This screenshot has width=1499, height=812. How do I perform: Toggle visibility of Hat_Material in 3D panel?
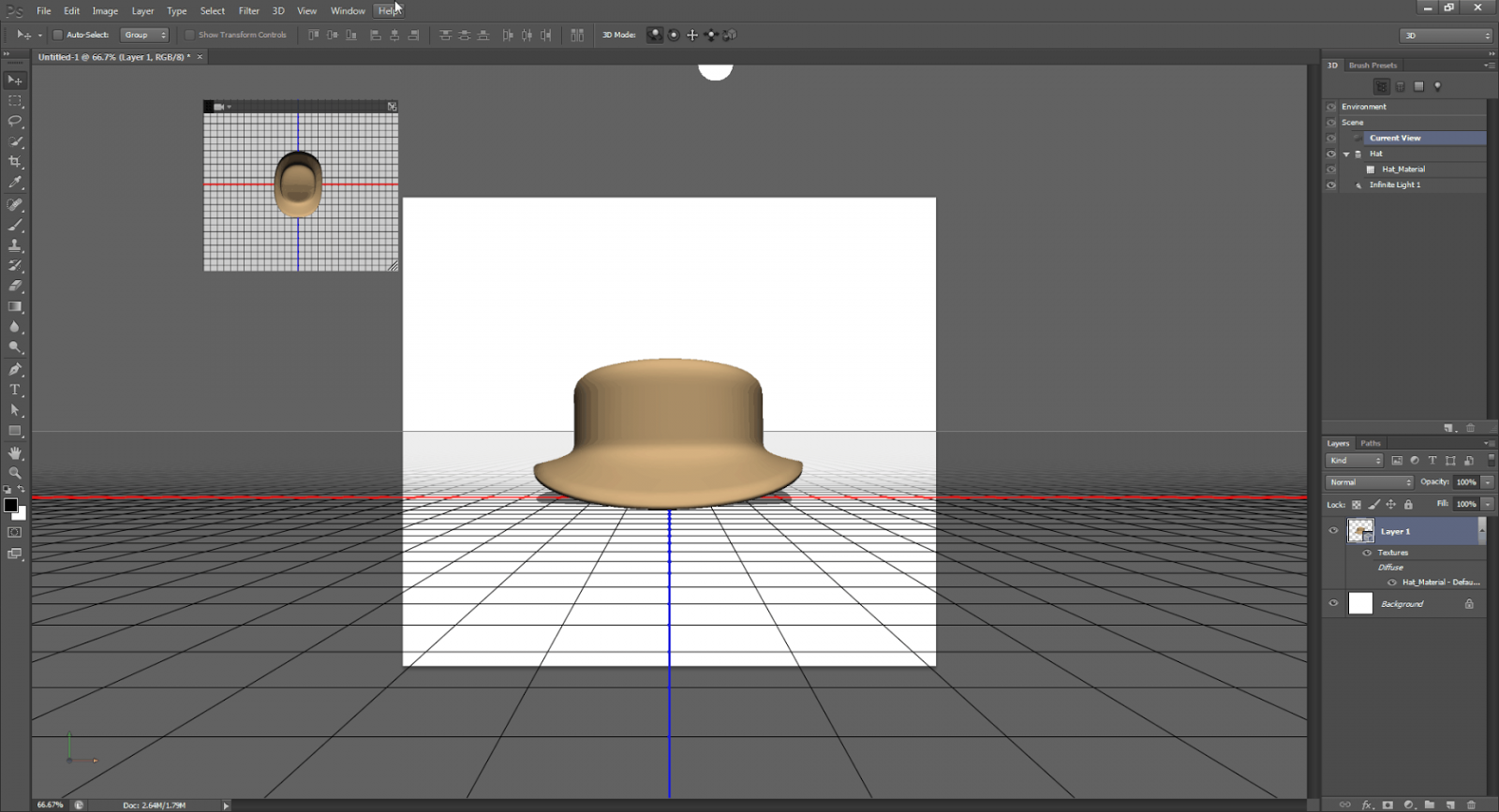1331,170
